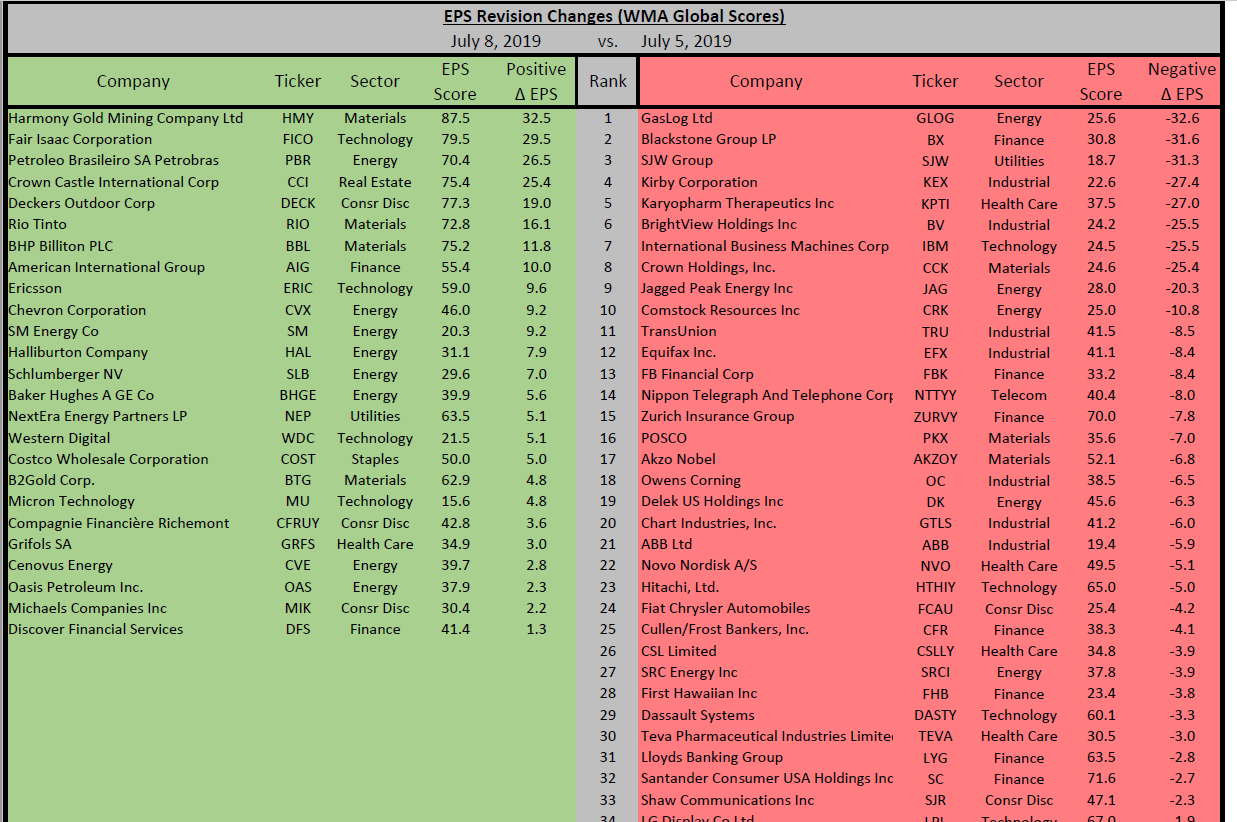Click the 'BHP Billiton PLC' cell
Viewport: 1237px width, 822px height.
coord(61,246)
